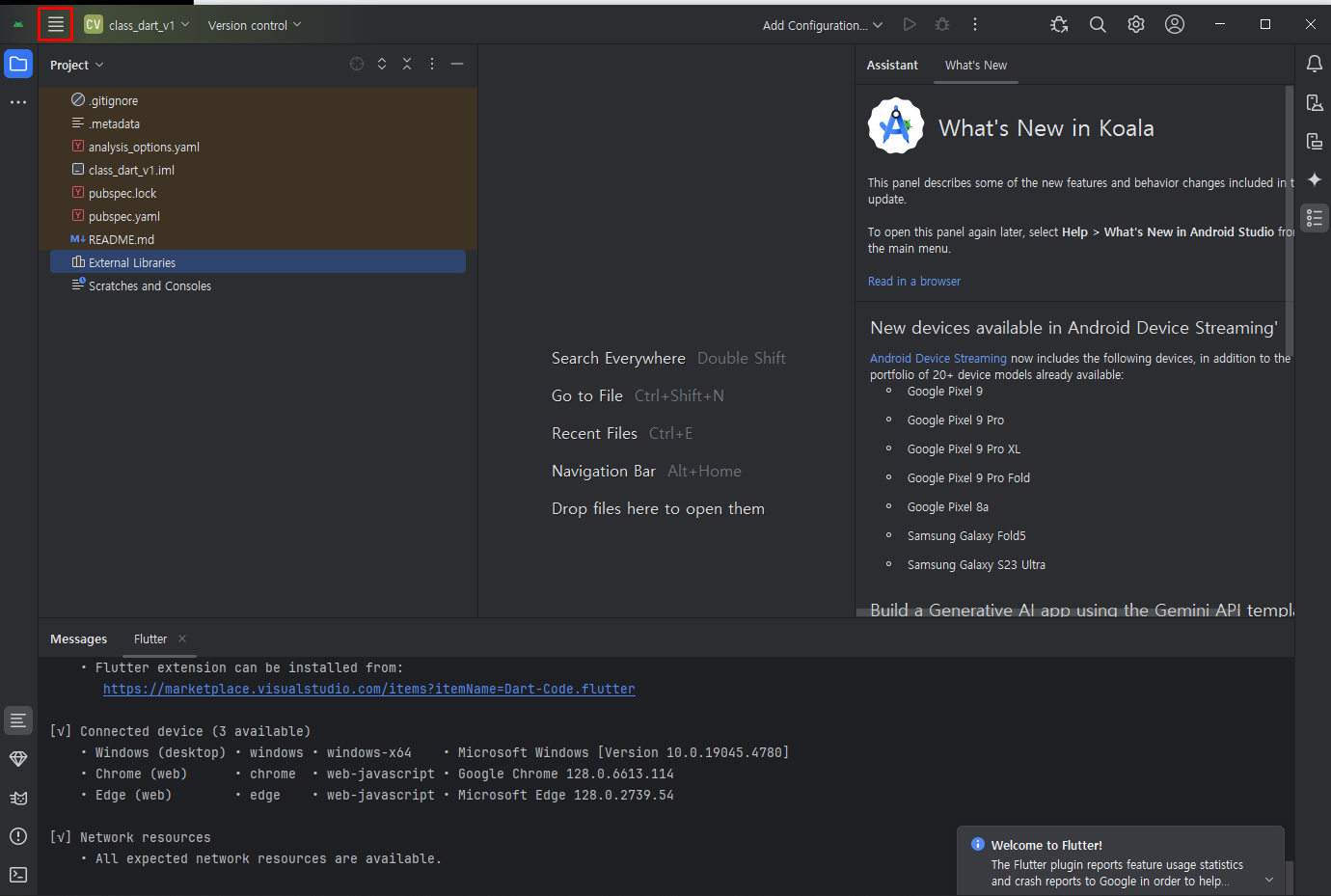Image resolution: width=1331 pixels, height=896 pixels.
Task: Open the Notifications bell icon
Action: coord(1314,64)
